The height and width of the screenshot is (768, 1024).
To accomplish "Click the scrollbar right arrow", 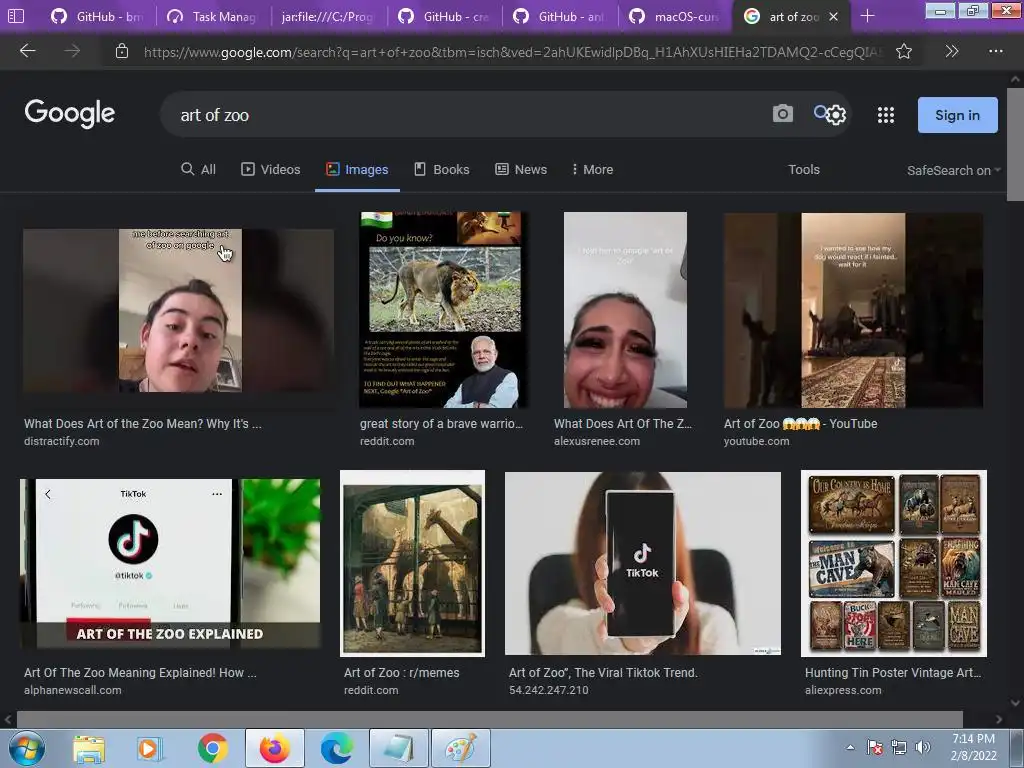I will point(999,720).
